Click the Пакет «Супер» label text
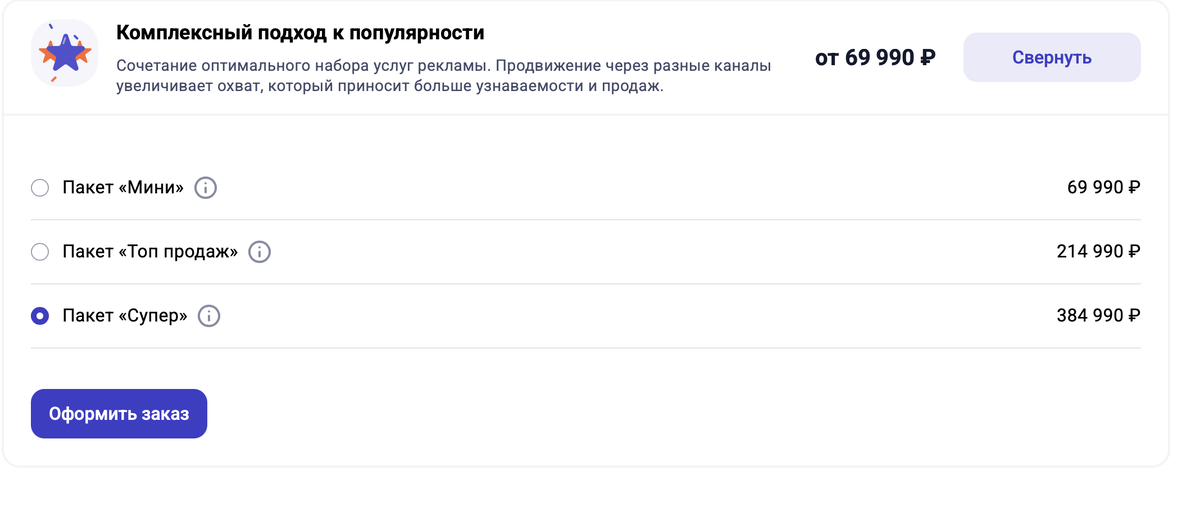The height and width of the screenshot is (525, 1200). [125, 316]
